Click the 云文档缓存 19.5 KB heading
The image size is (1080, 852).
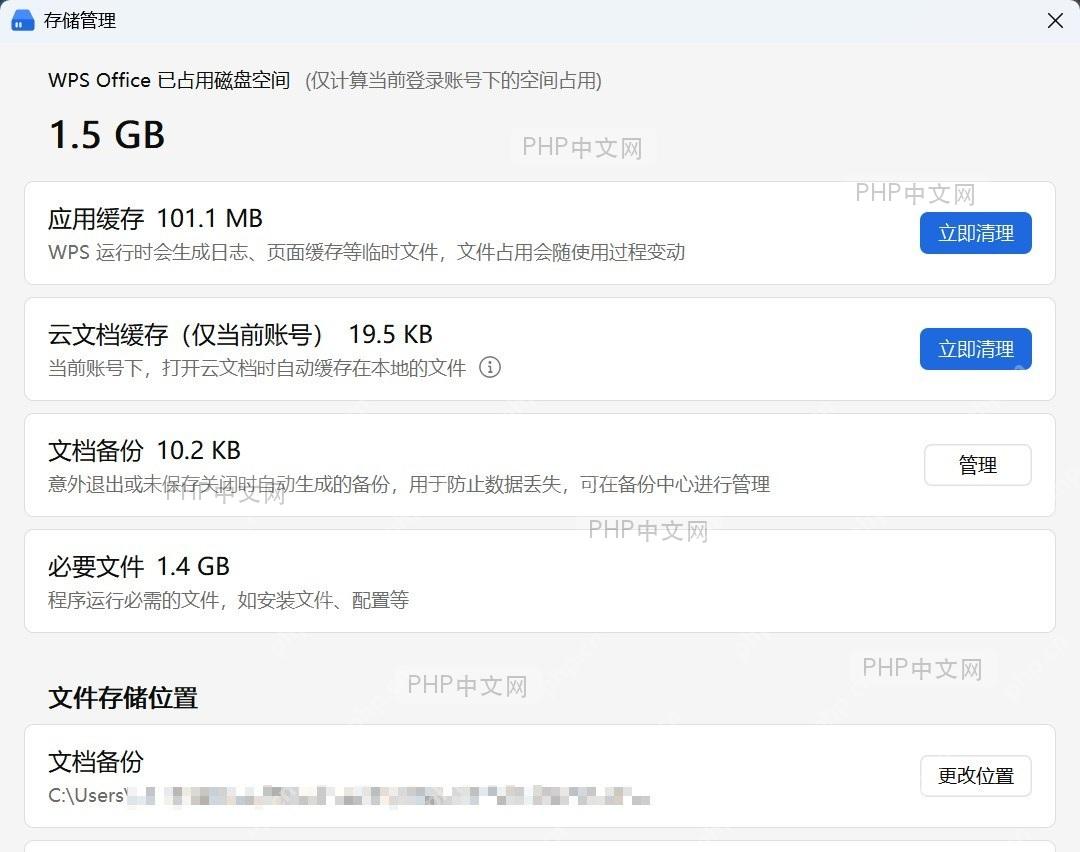click(240, 335)
